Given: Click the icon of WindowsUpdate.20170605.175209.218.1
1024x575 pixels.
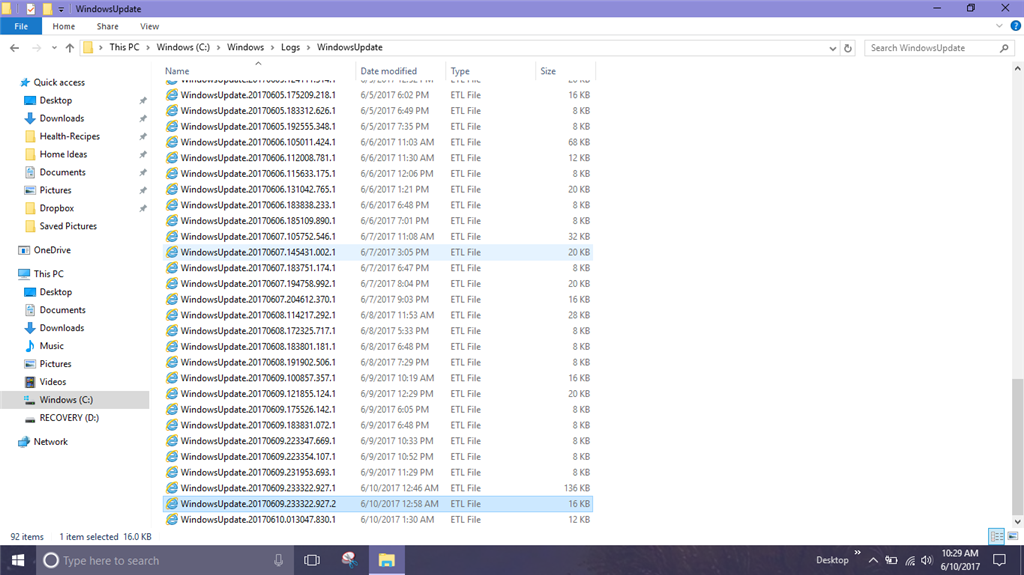Looking at the screenshot, I should click(172, 95).
